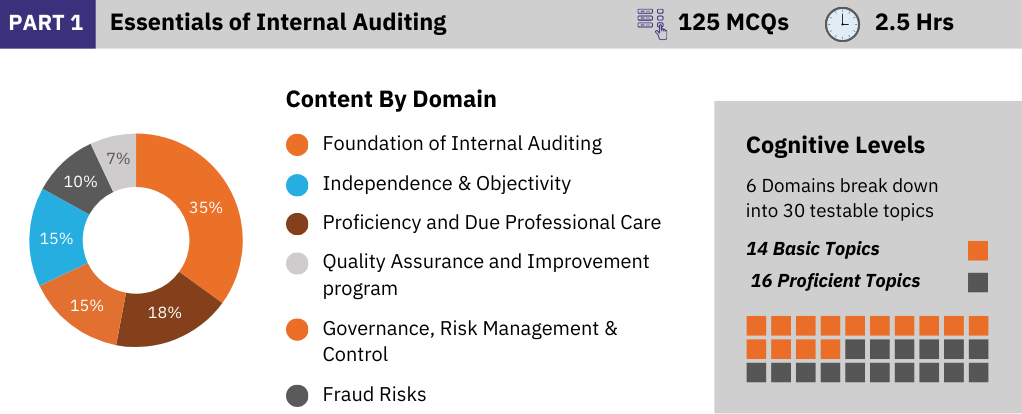The image size is (1022, 414).
Task: Select the 7% light gray donut segment
Action: point(117,158)
